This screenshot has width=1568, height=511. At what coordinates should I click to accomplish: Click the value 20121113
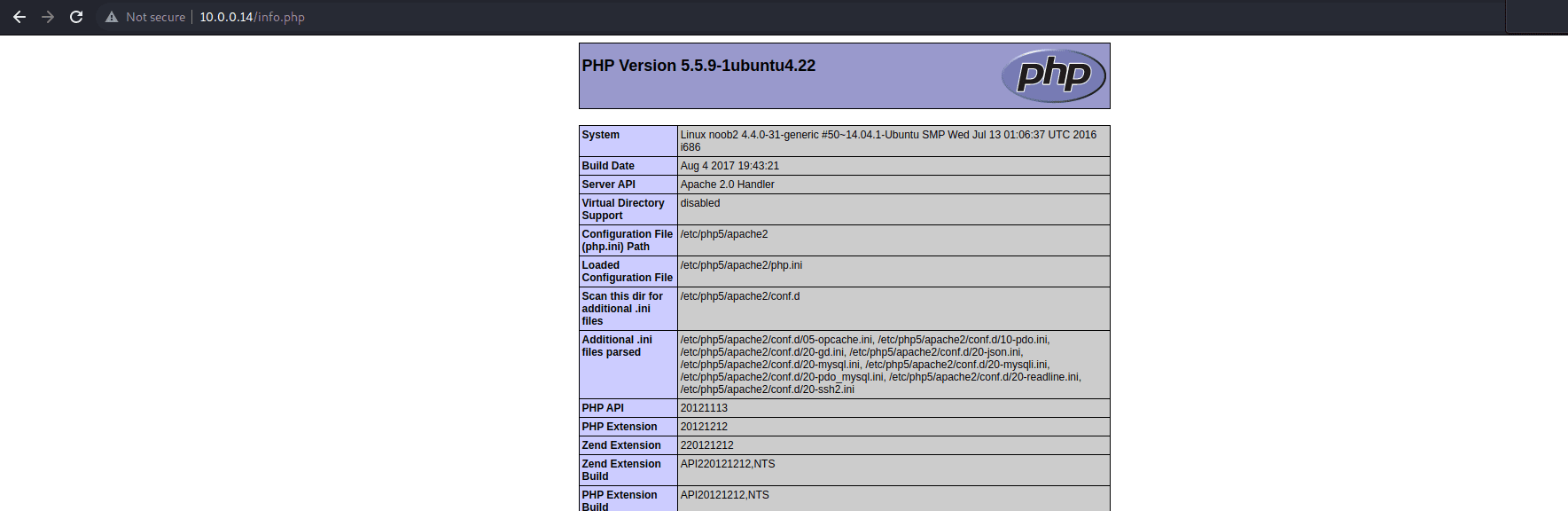[704, 408]
